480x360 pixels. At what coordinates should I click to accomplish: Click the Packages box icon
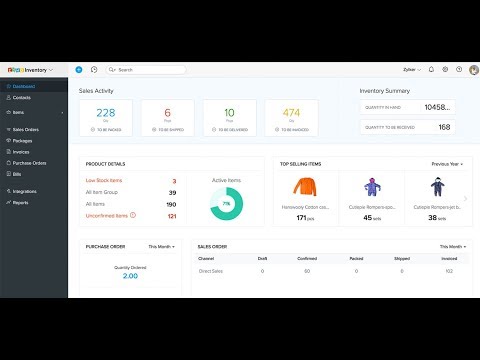pyautogui.click(x=9, y=141)
